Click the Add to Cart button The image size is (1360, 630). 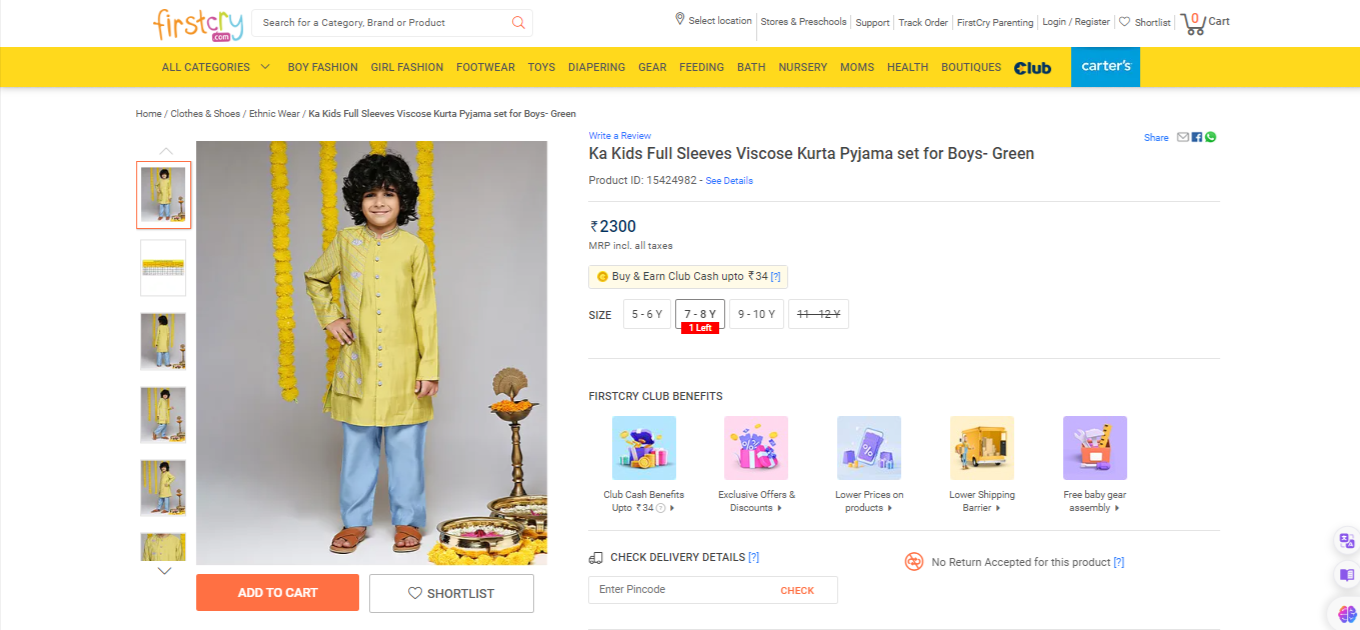[x=277, y=592]
